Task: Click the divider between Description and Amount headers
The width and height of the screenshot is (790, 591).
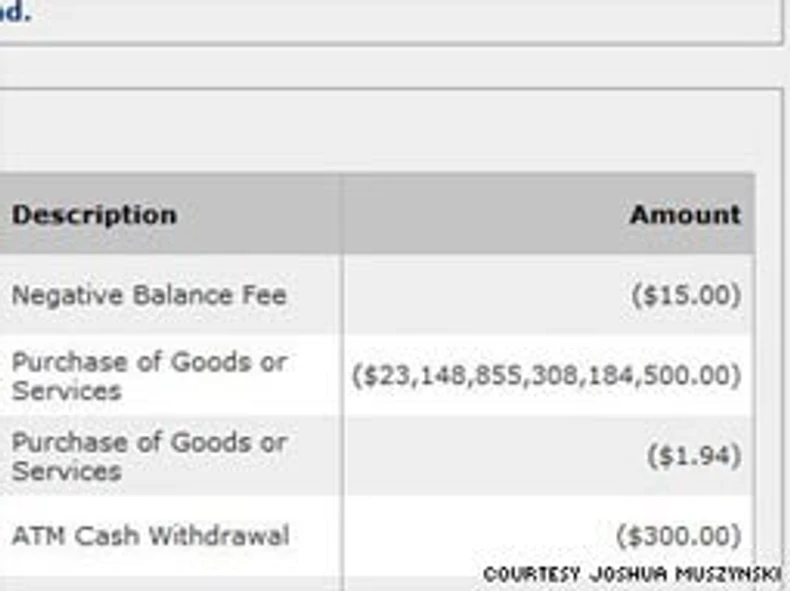Action: (x=342, y=215)
